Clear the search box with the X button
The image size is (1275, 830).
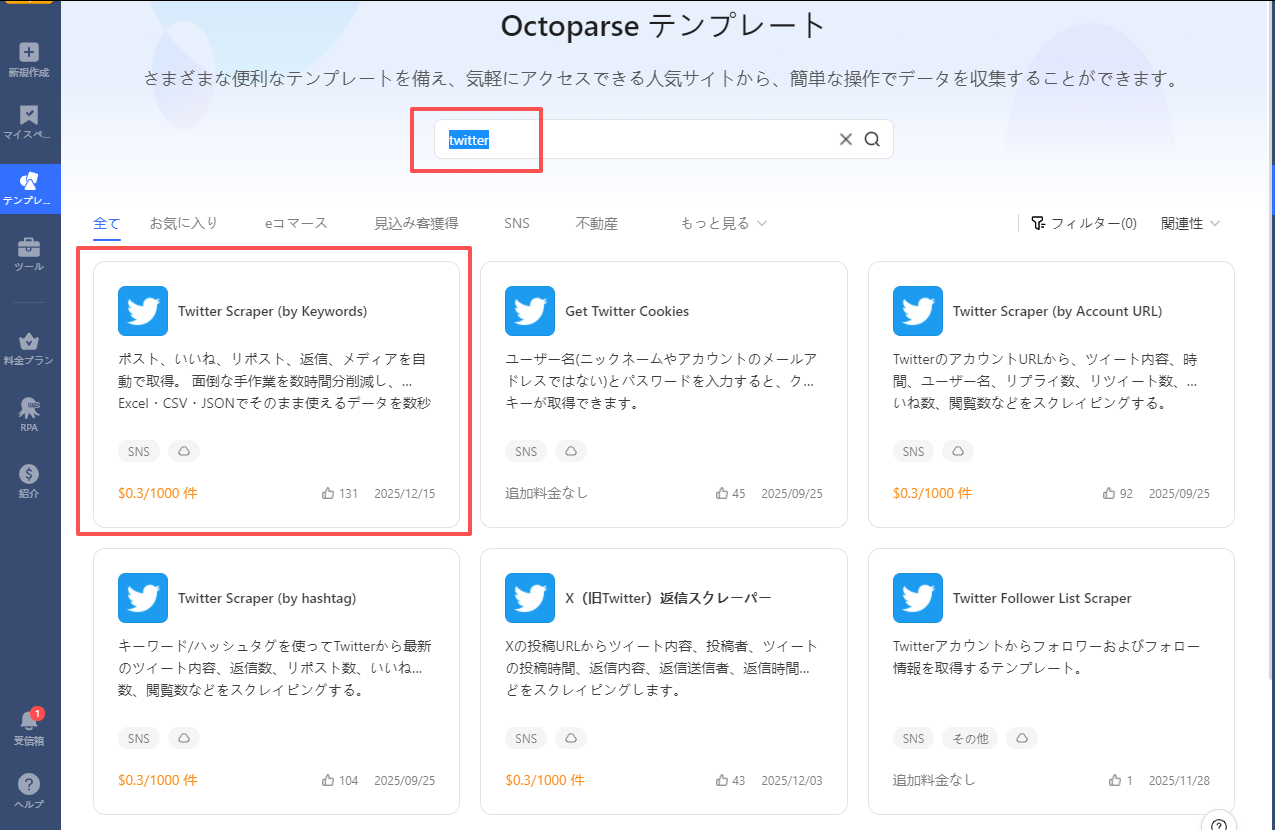845,139
